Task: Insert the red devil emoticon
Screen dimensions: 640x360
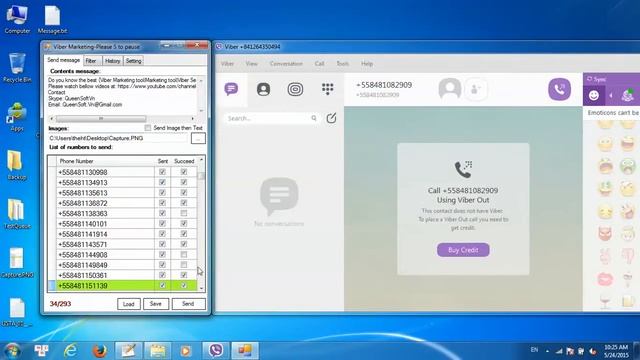Action: pyautogui.click(x=605, y=233)
